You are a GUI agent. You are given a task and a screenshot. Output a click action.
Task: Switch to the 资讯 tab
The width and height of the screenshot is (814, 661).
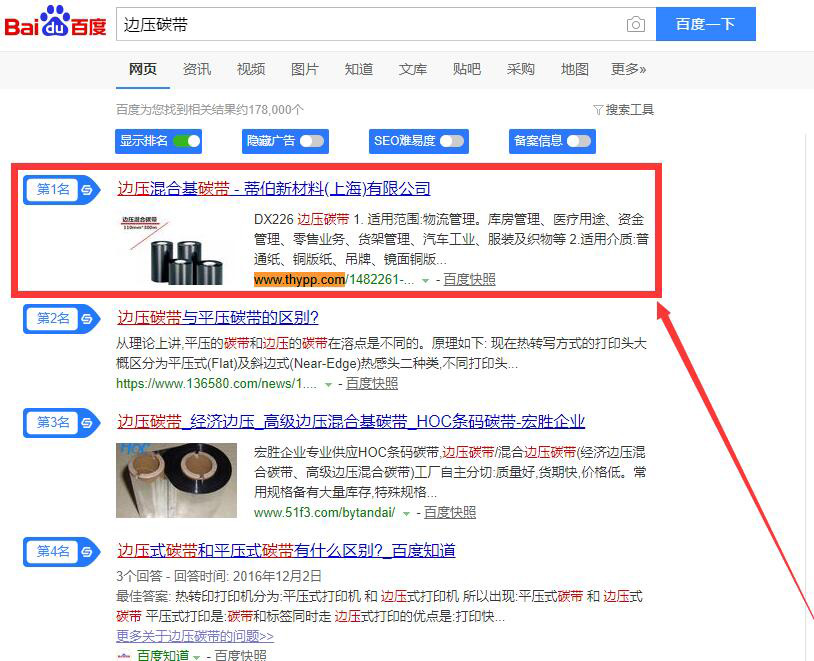197,69
